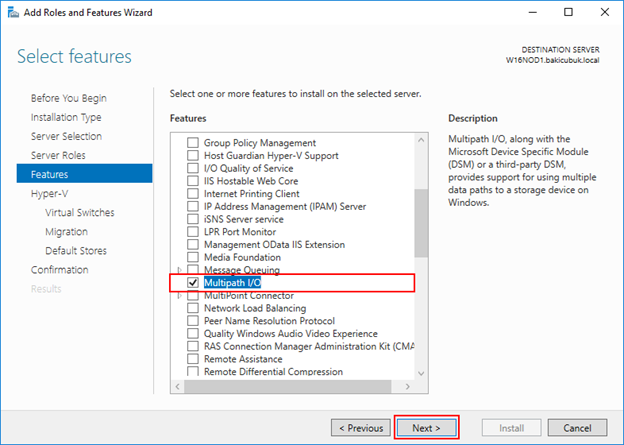Select the Remote Assistance feature label
Screen dimensions: 624x445
coord(243,359)
